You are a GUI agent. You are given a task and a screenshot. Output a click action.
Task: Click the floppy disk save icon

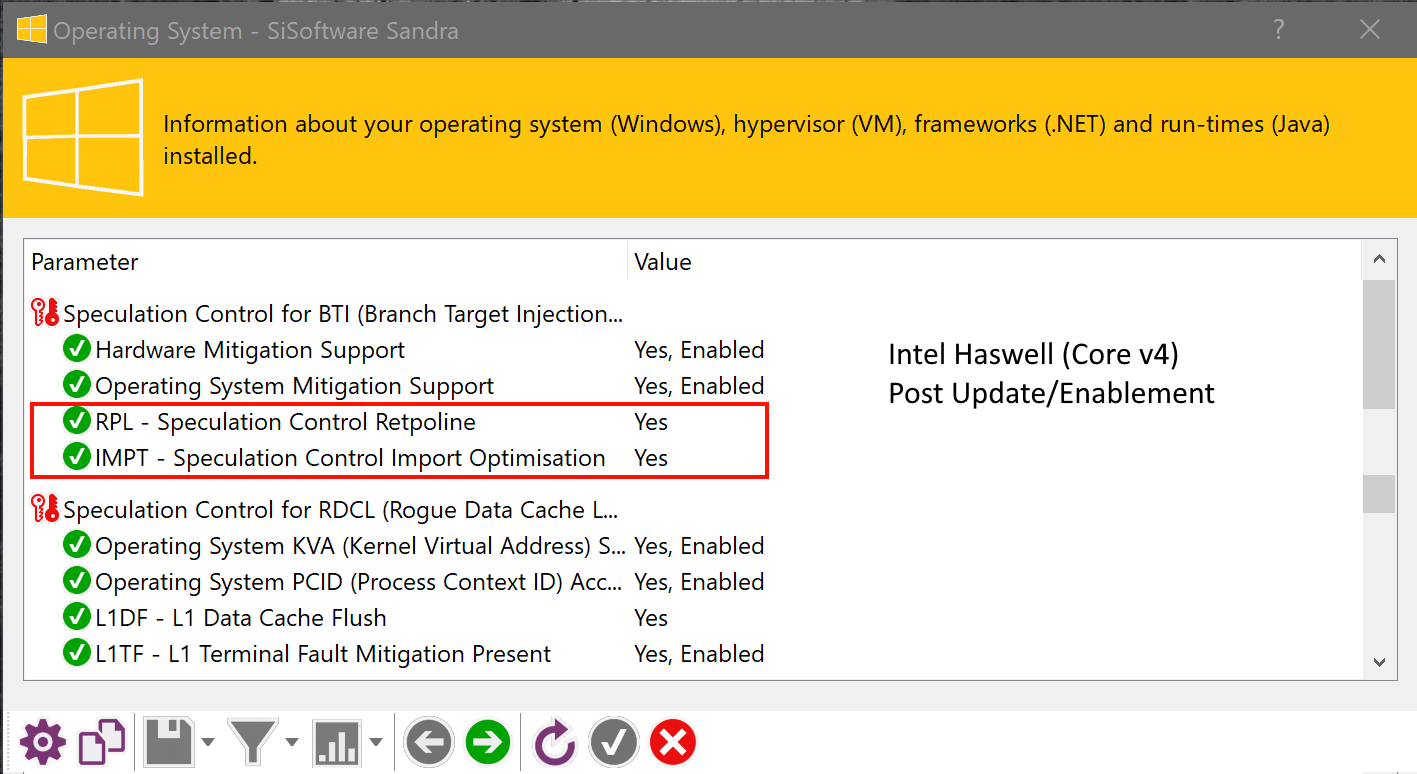click(x=169, y=743)
